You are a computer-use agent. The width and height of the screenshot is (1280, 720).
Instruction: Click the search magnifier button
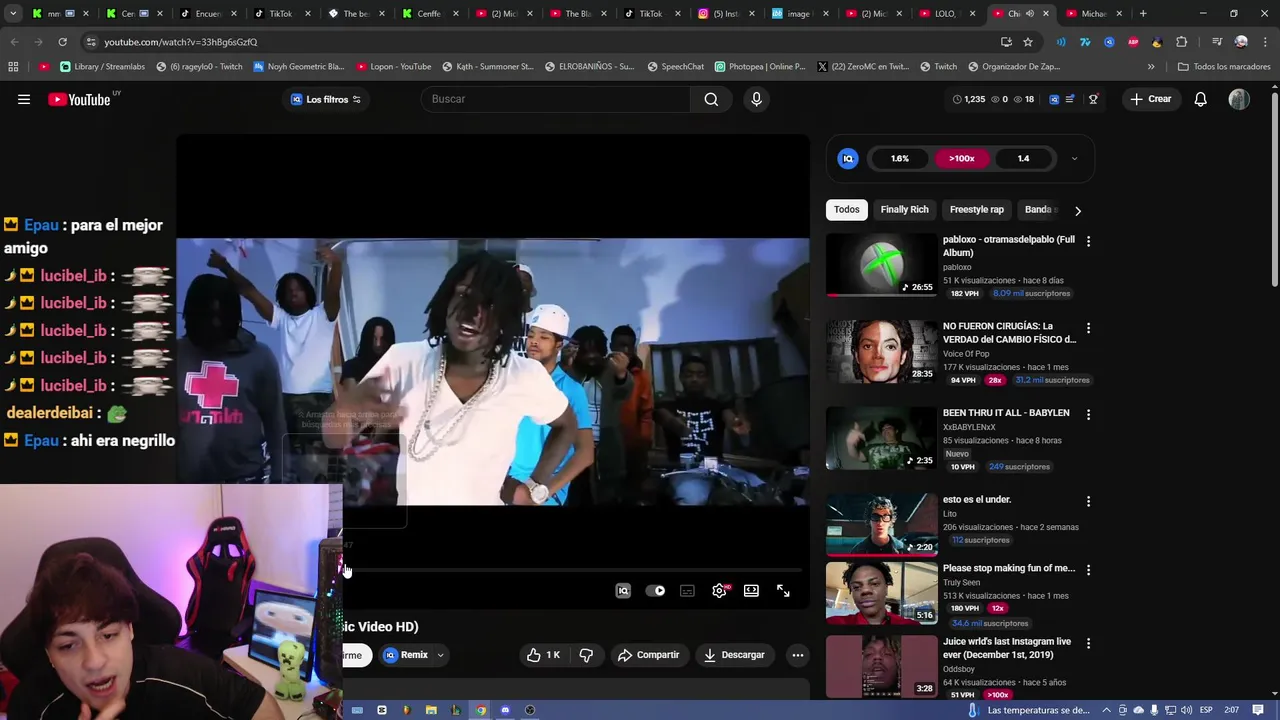pyautogui.click(x=711, y=99)
